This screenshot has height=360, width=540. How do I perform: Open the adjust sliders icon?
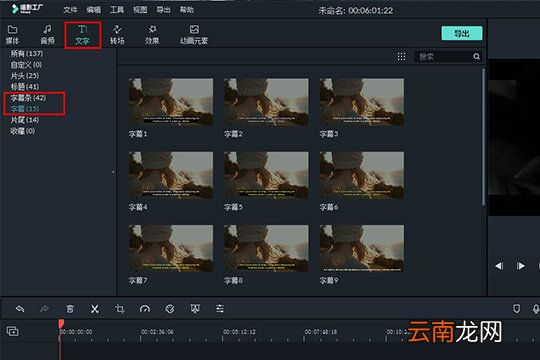[x=220, y=309]
